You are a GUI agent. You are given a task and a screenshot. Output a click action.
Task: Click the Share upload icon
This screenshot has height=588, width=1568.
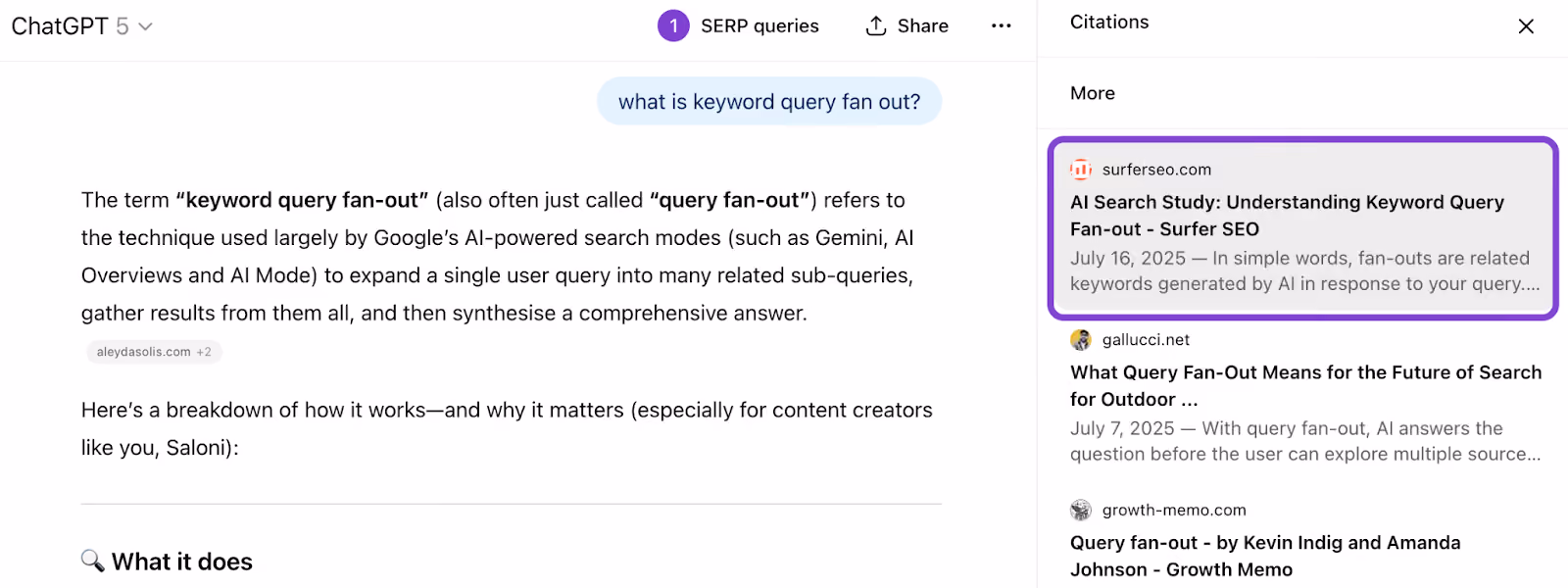click(x=876, y=25)
